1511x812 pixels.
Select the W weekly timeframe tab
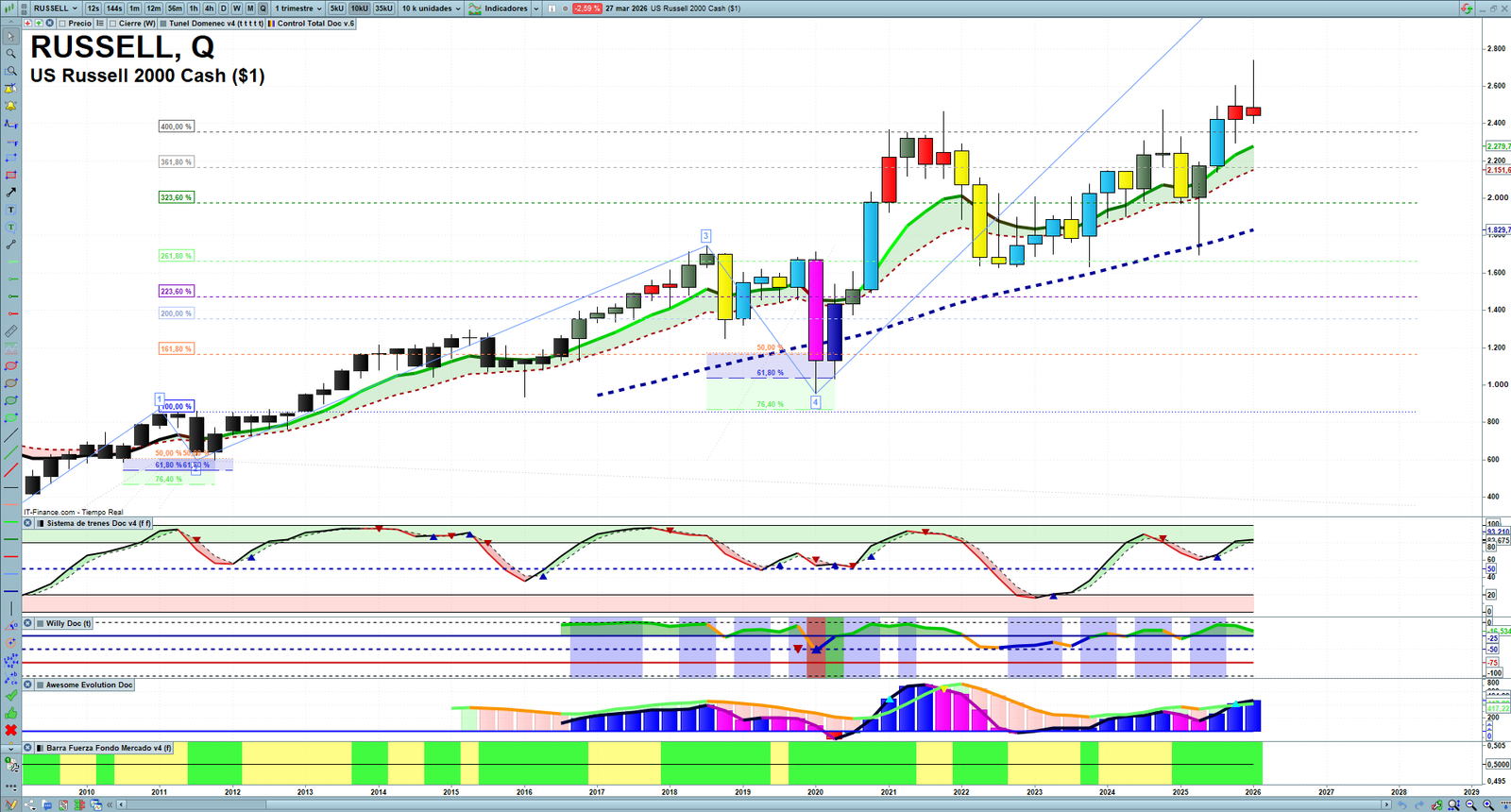point(237,8)
